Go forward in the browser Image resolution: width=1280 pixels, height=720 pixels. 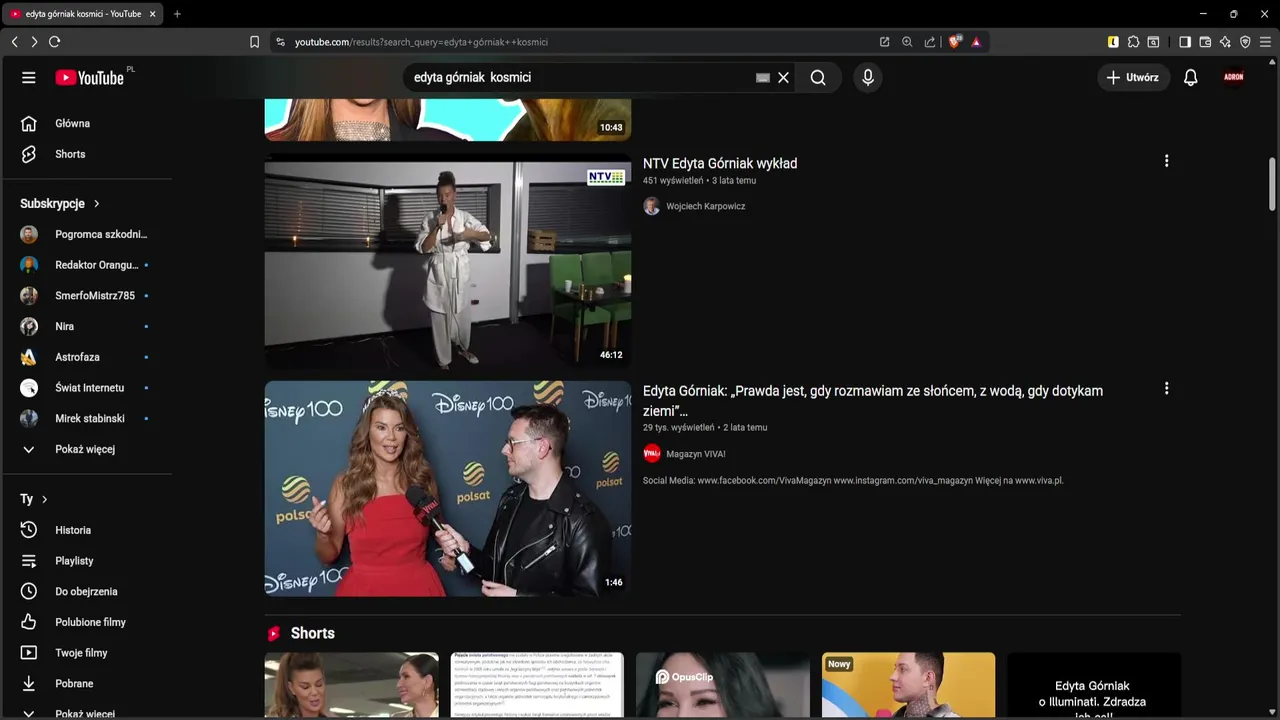(x=34, y=42)
